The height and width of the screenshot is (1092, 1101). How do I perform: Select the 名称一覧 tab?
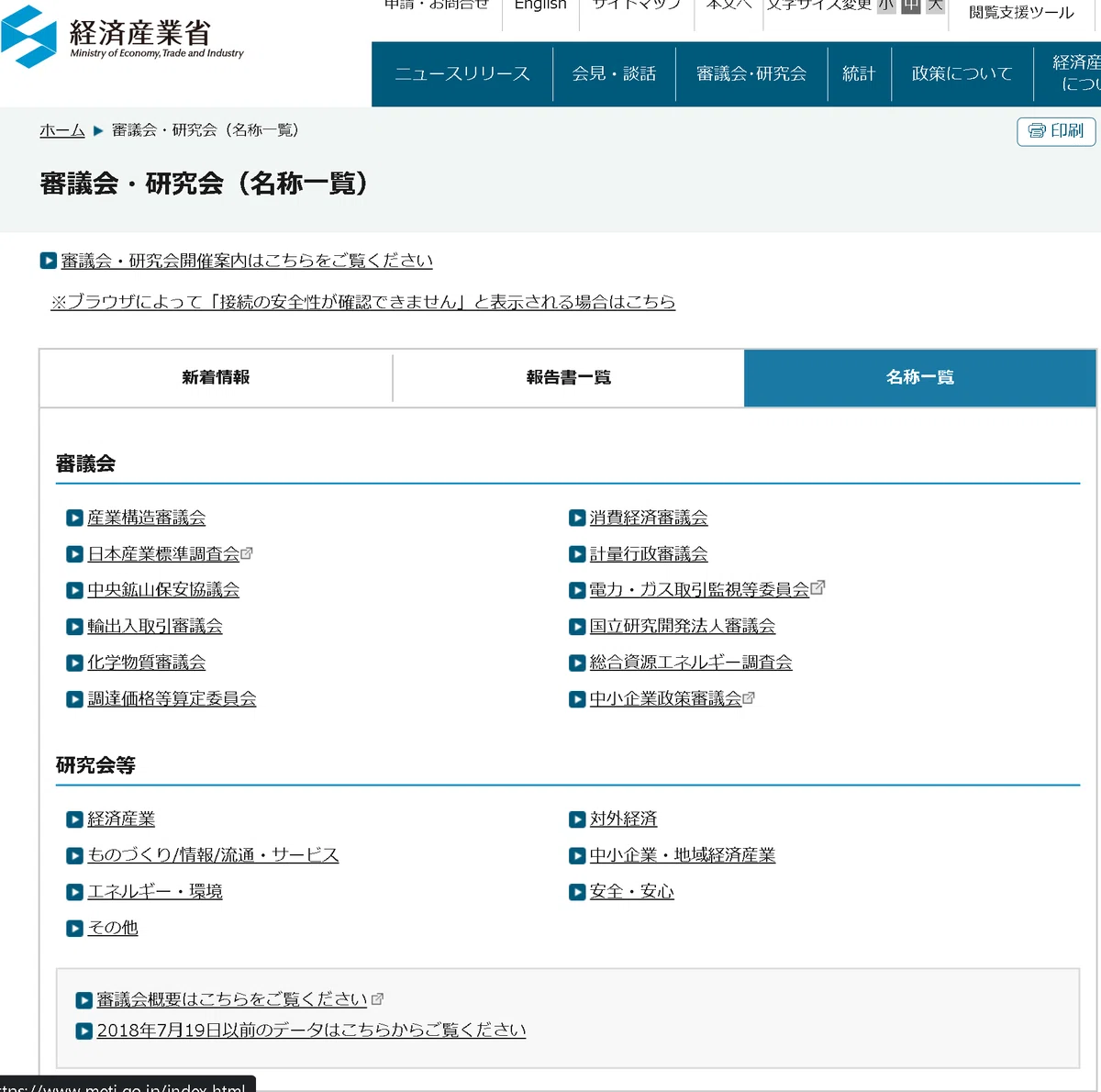tap(920, 377)
